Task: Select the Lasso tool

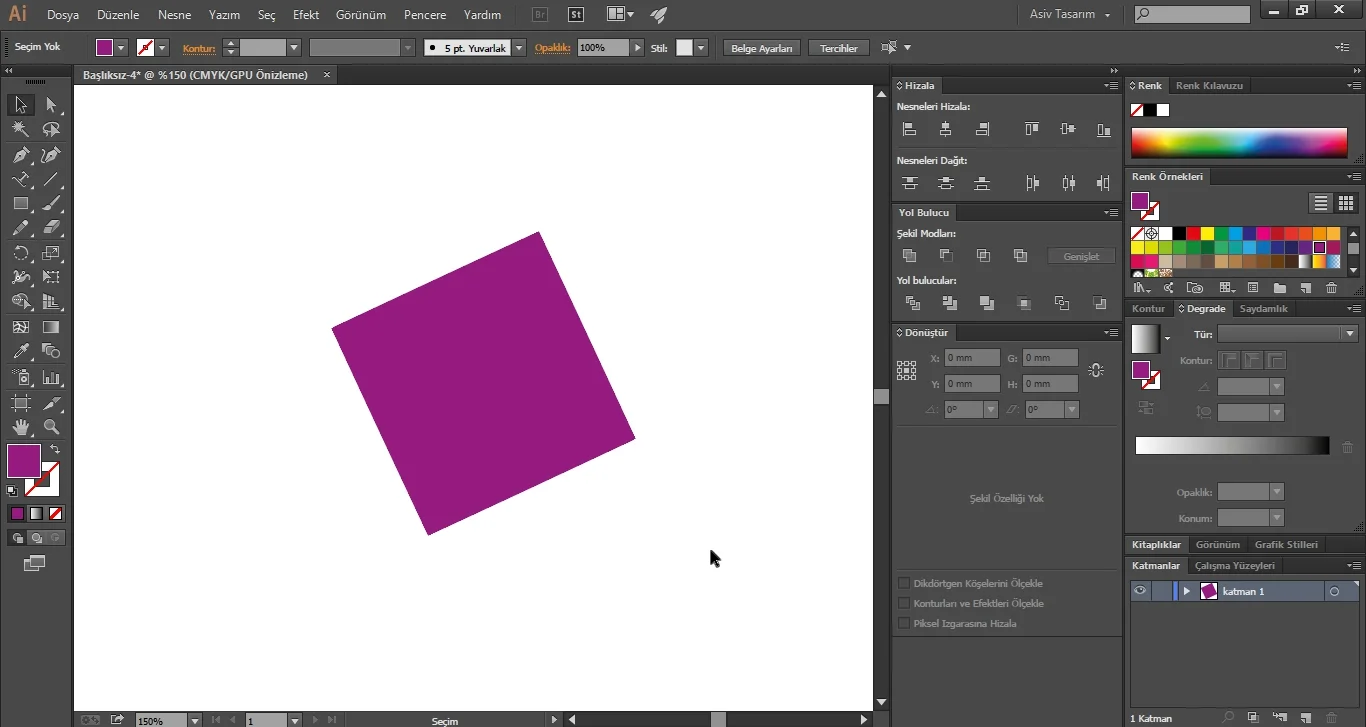Action: [x=51, y=130]
